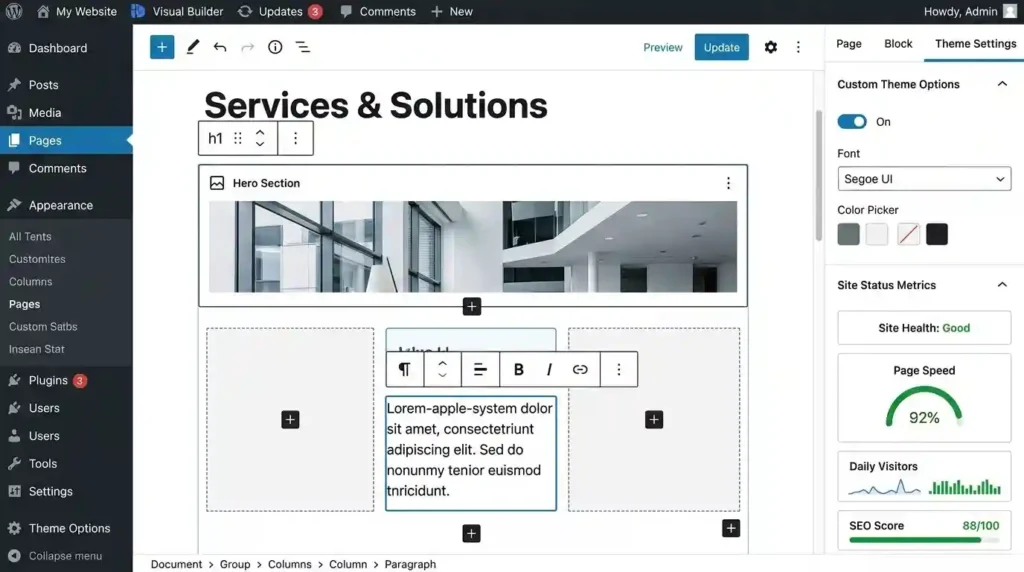The height and width of the screenshot is (572, 1024).
Task: Click the Lorem paragraph text block
Action: click(471, 453)
